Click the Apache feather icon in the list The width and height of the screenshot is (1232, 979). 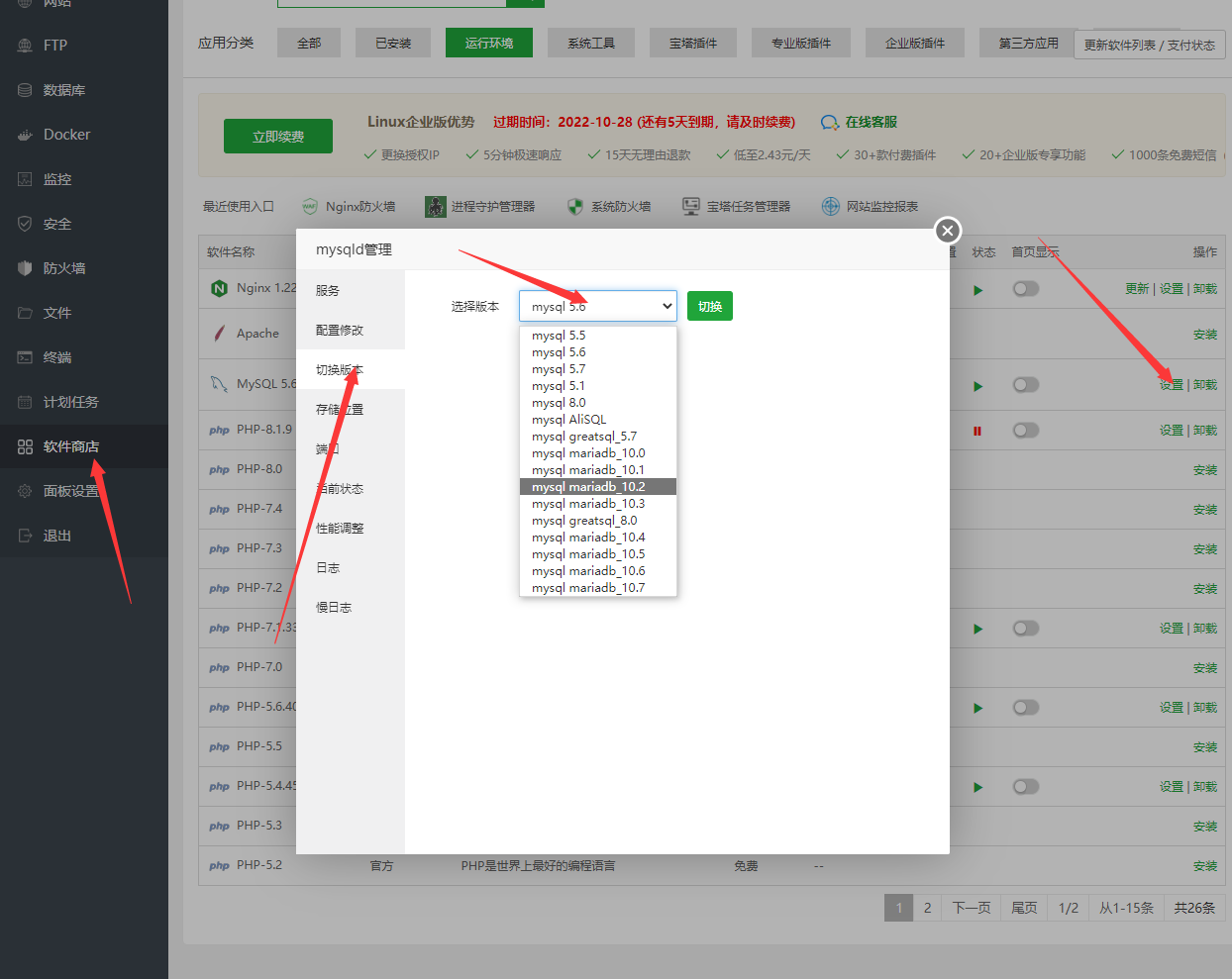(x=219, y=334)
